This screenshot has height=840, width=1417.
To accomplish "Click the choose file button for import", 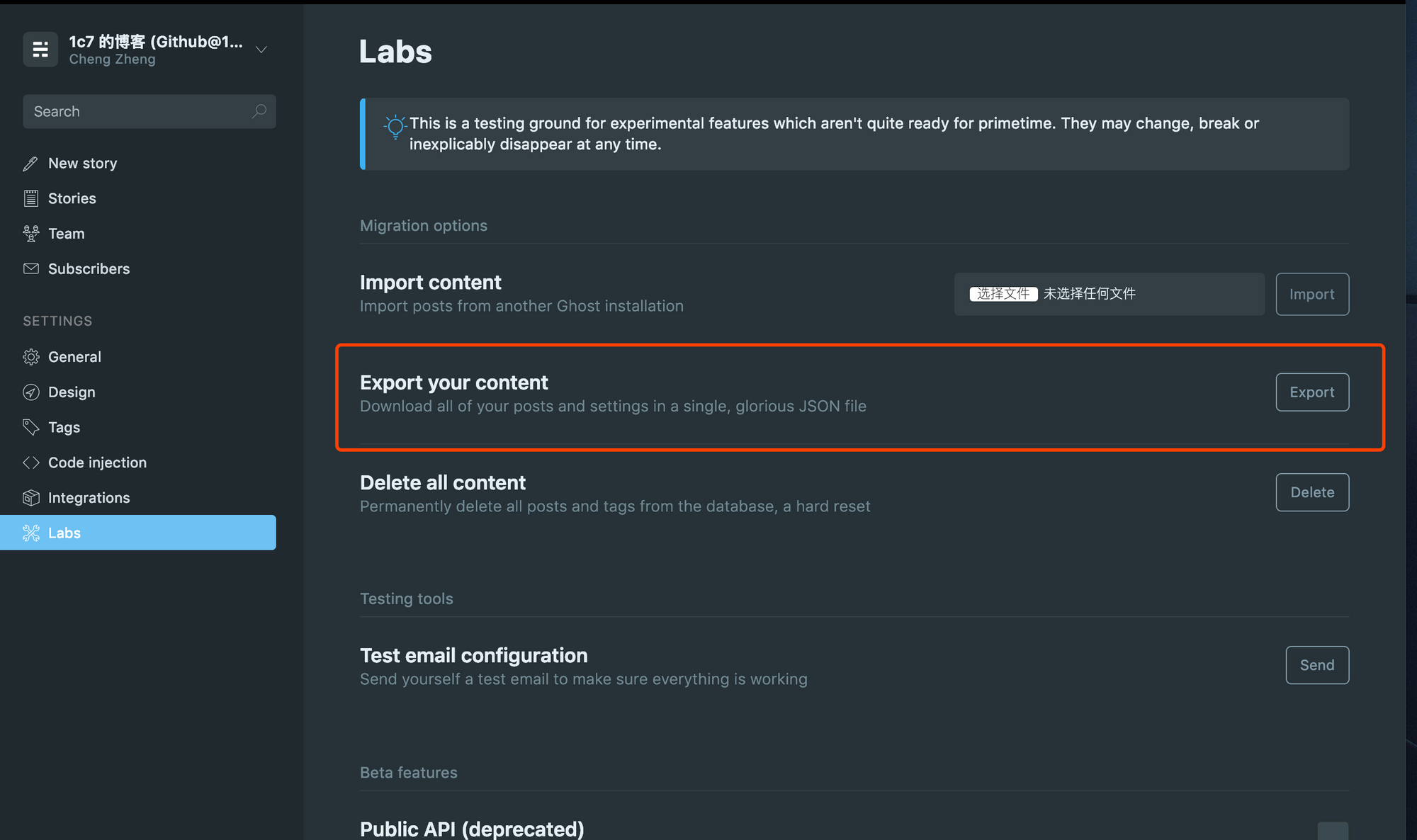I will [x=1003, y=294].
